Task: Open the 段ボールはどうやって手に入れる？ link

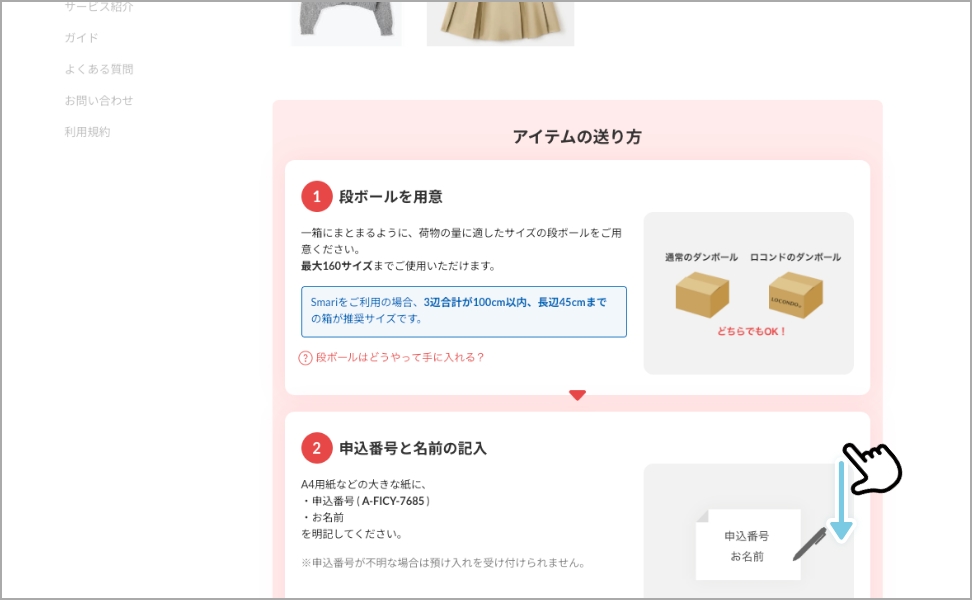Action: point(400,358)
